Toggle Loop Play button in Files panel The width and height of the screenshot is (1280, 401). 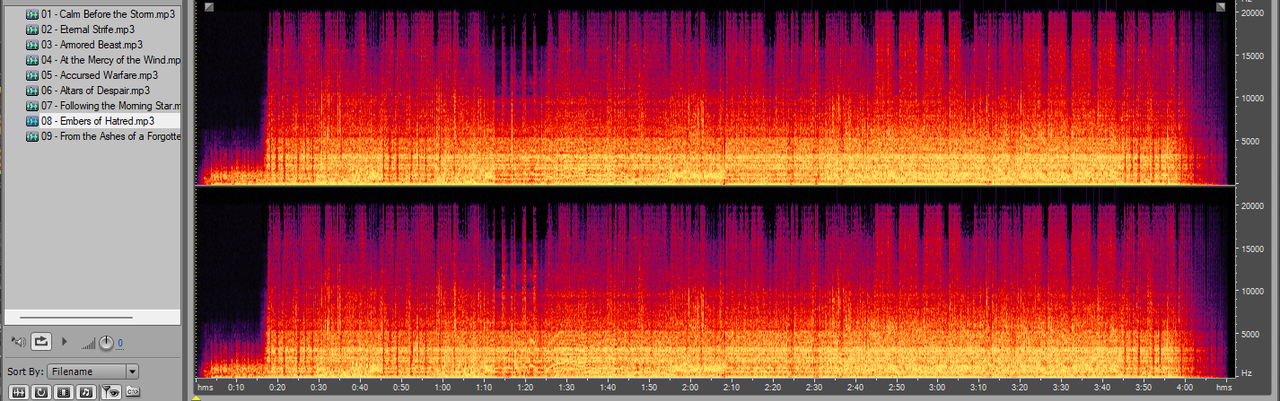[x=41, y=342]
